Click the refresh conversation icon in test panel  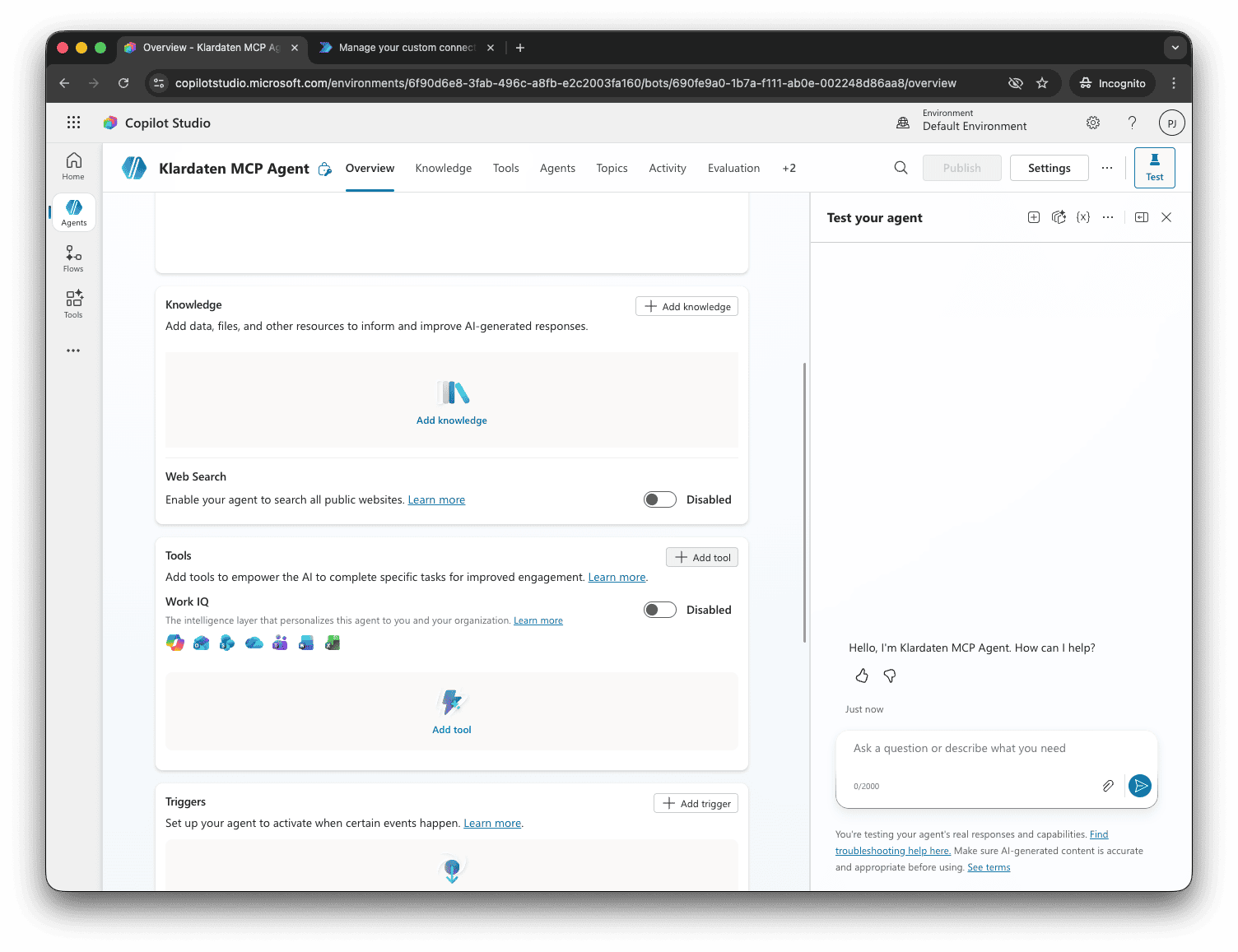coord(1059,217)
